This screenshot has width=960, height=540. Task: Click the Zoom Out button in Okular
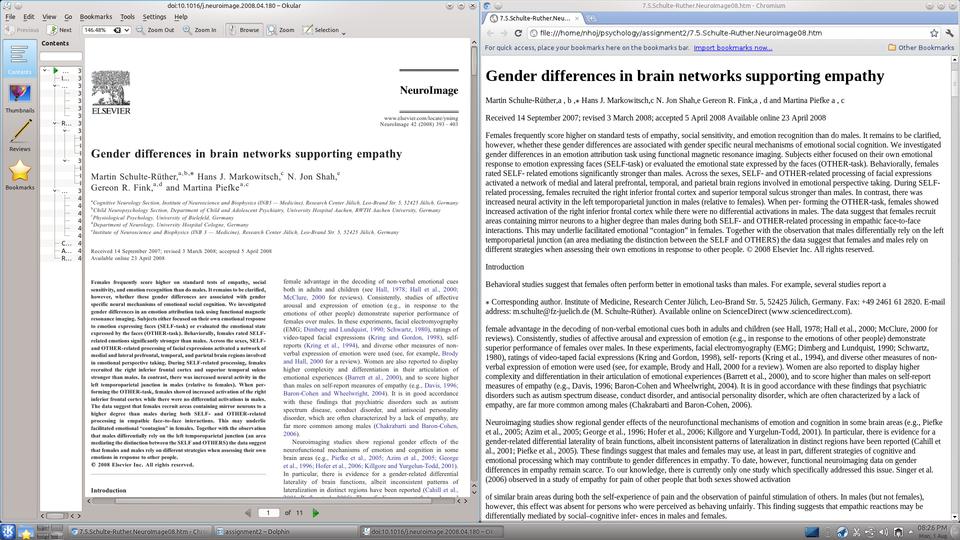click(x=155, y=30)
